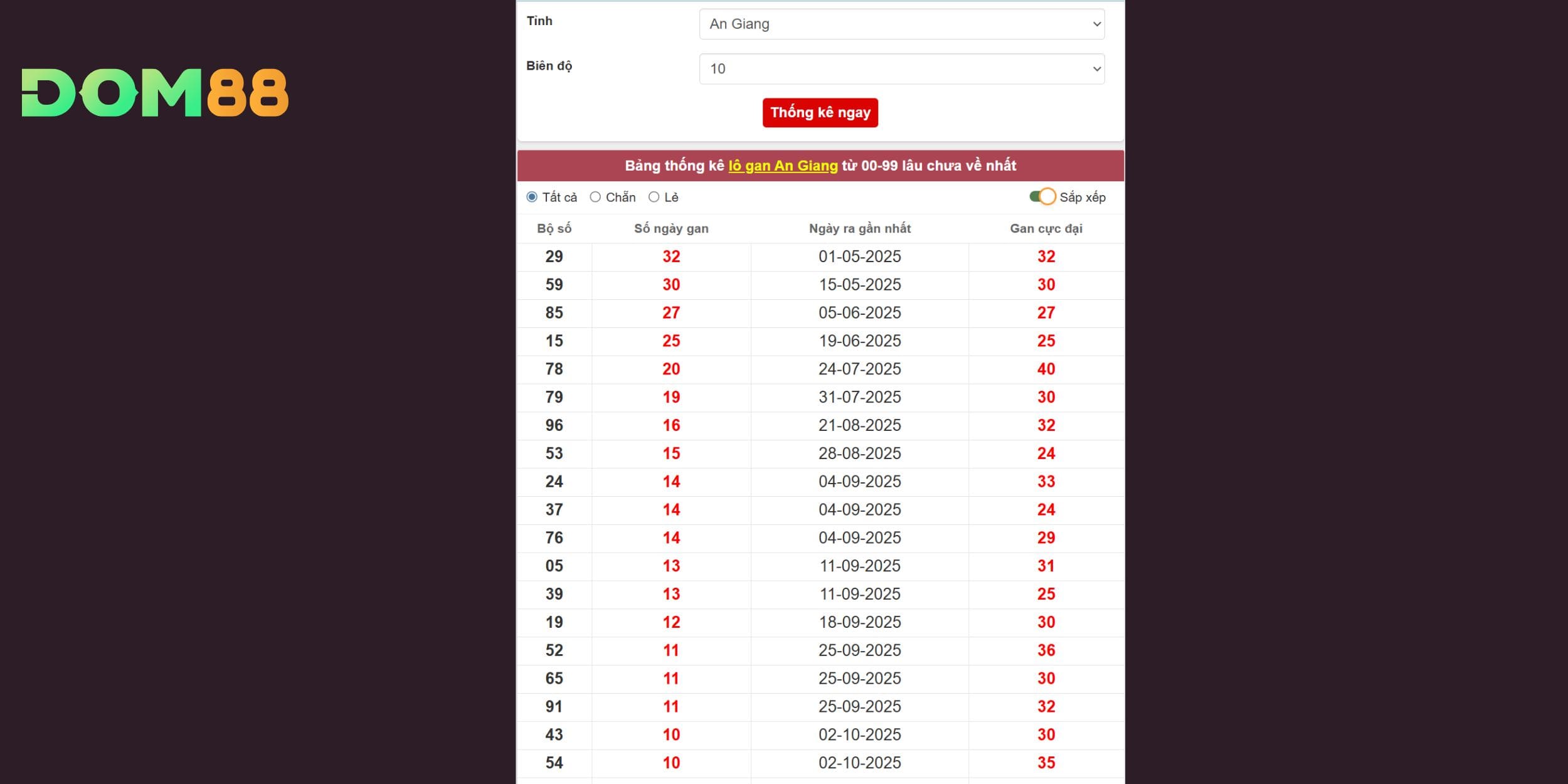Open the lô gan An Giang link
This screenshot has width=1568, height=784.
point(782,166)
